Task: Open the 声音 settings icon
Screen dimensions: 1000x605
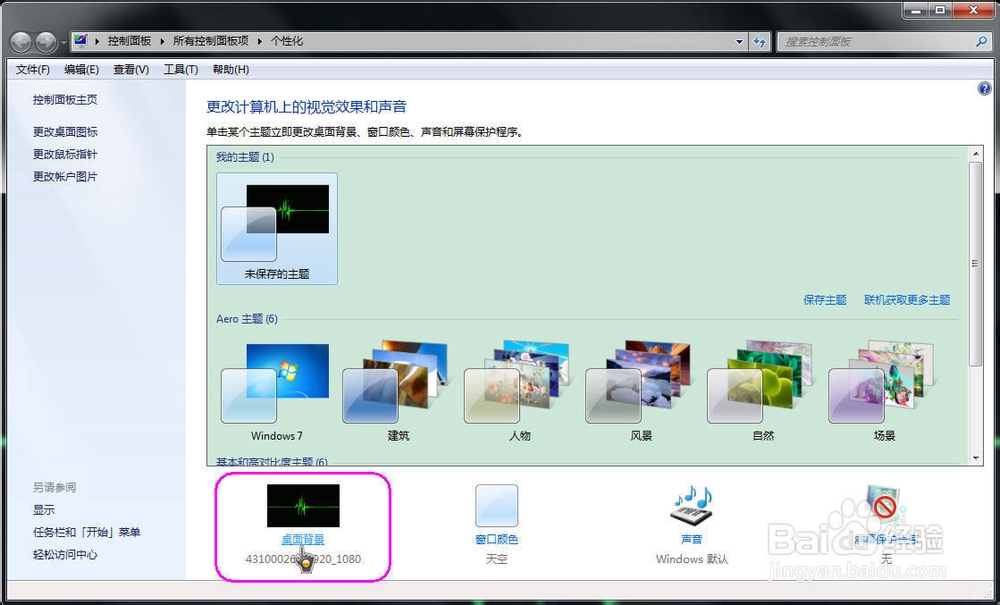Action: (x=692, y=506)
